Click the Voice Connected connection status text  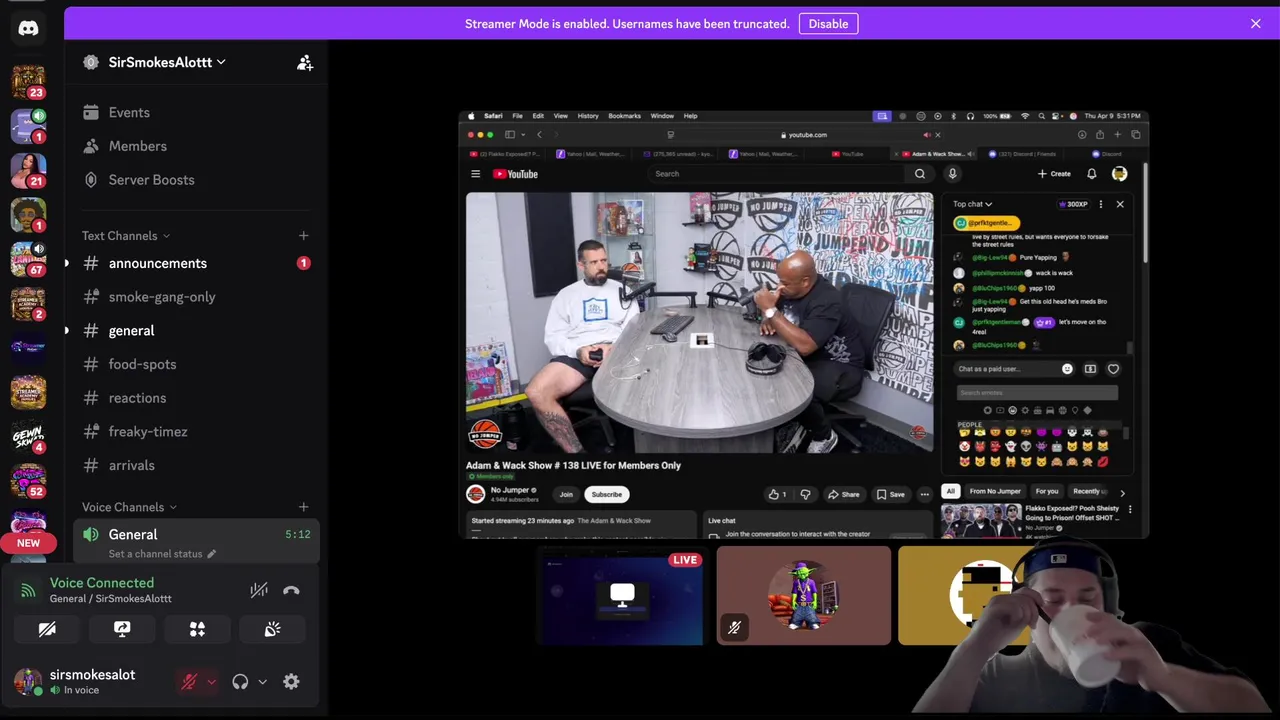(102, 583)
